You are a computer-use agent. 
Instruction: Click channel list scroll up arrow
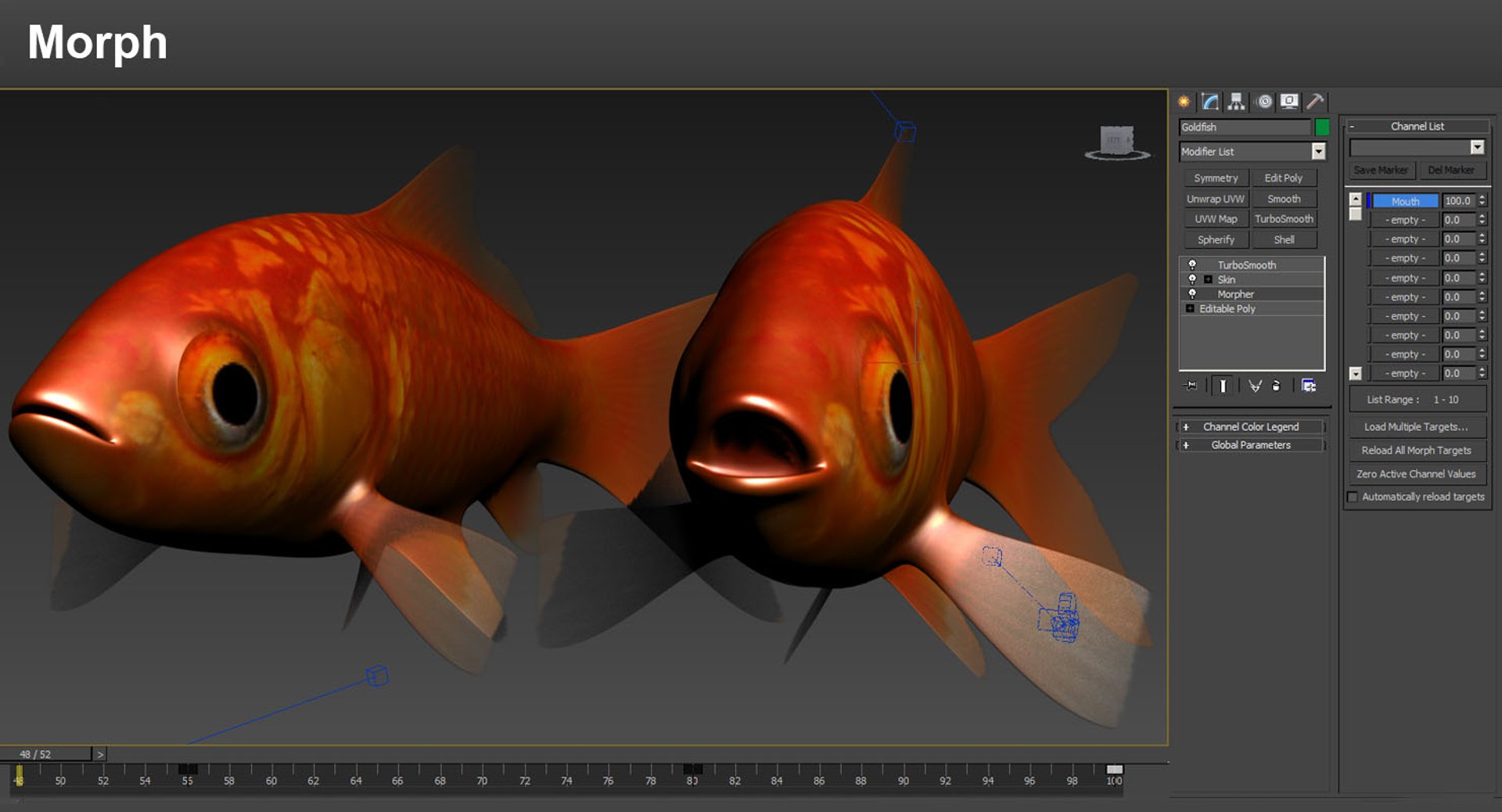[x=1356, y=199]
